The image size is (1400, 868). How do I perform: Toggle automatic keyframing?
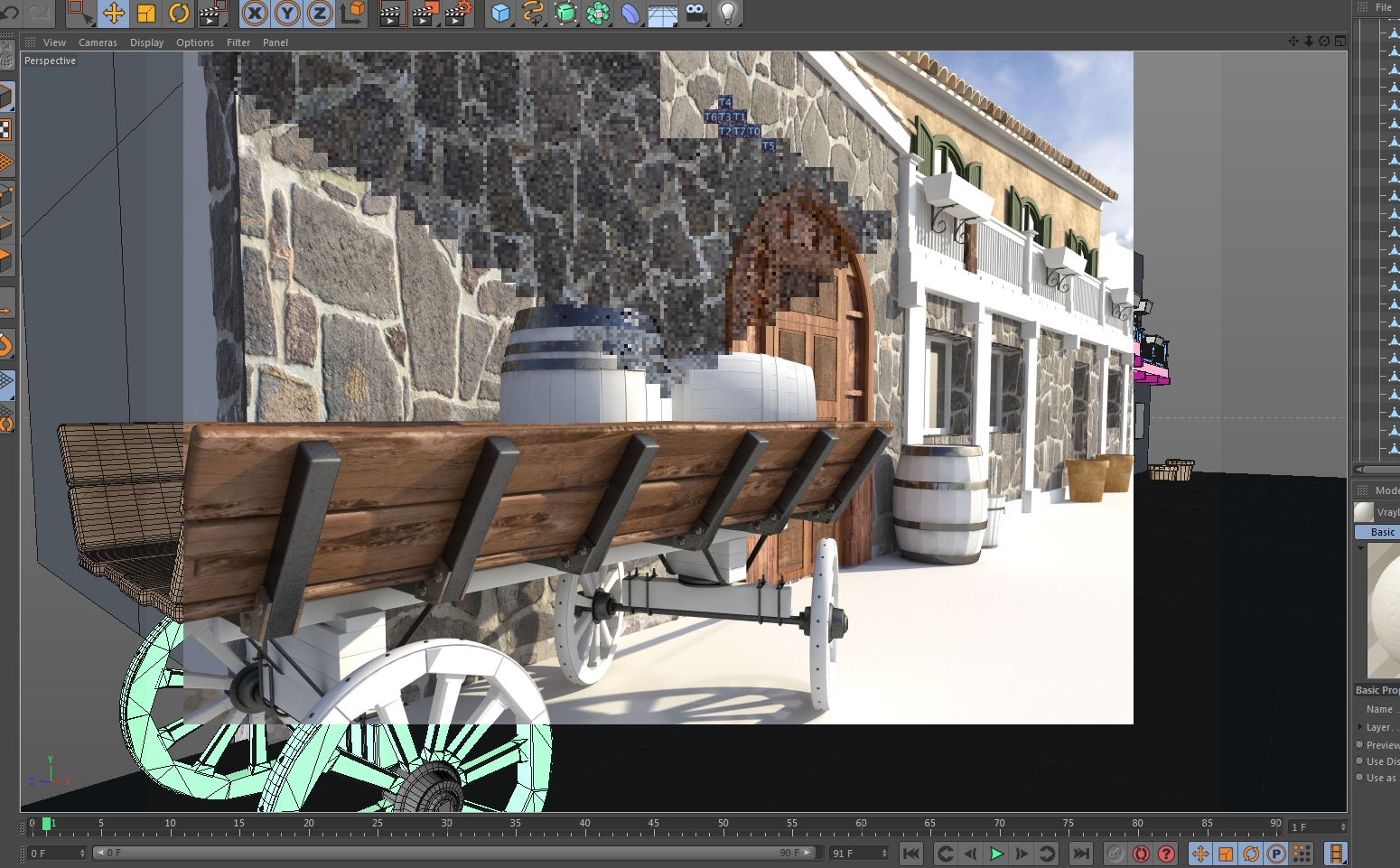tap(1141, 854)
